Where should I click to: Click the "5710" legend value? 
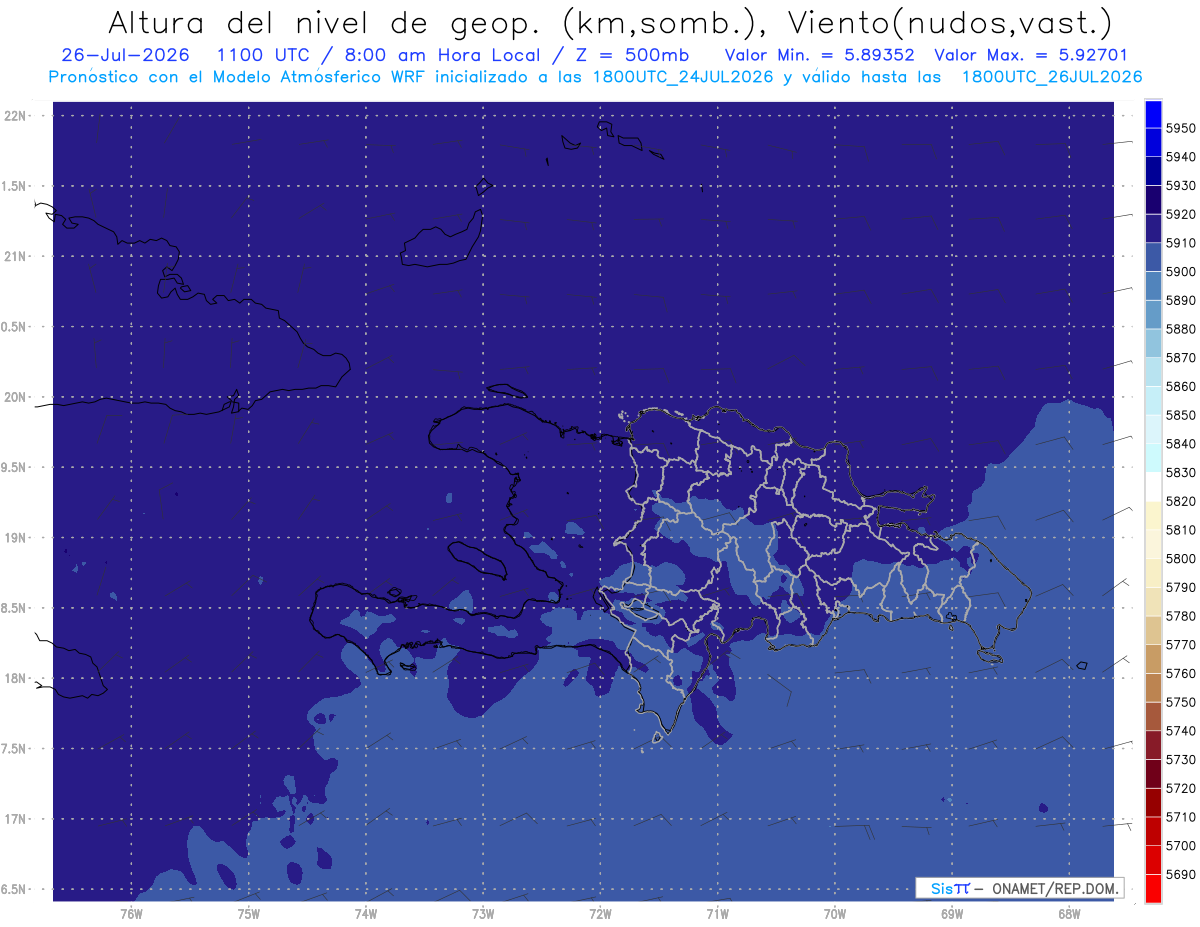pyautogui.click(x=1180, y=817)
